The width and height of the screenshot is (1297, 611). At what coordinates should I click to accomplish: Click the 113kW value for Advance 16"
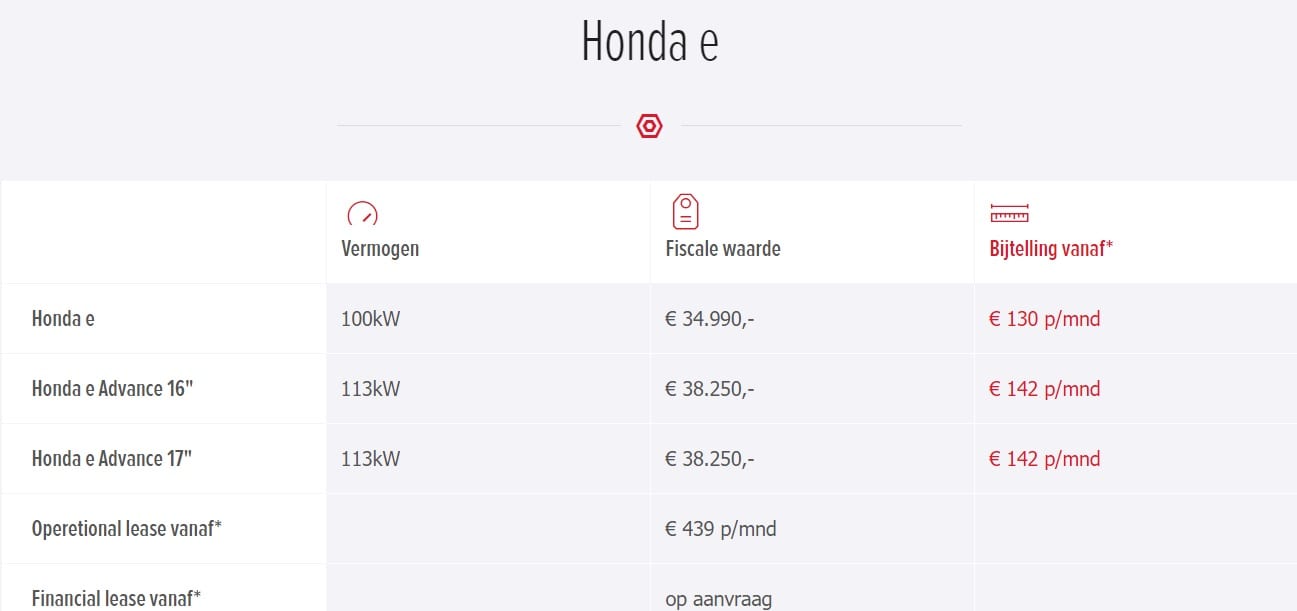(x=371, y=389)
